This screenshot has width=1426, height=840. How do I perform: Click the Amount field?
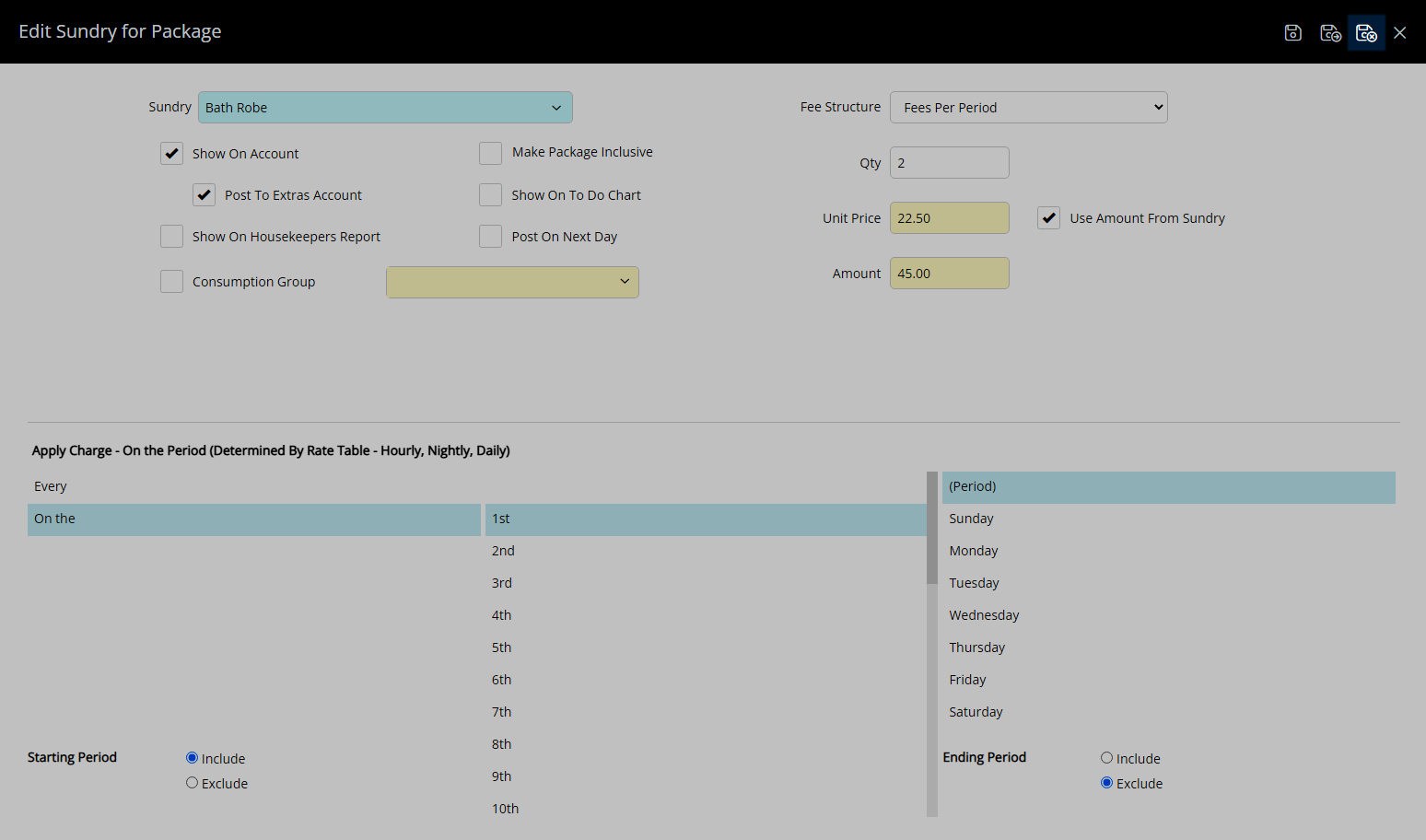[x=950, y=273]
